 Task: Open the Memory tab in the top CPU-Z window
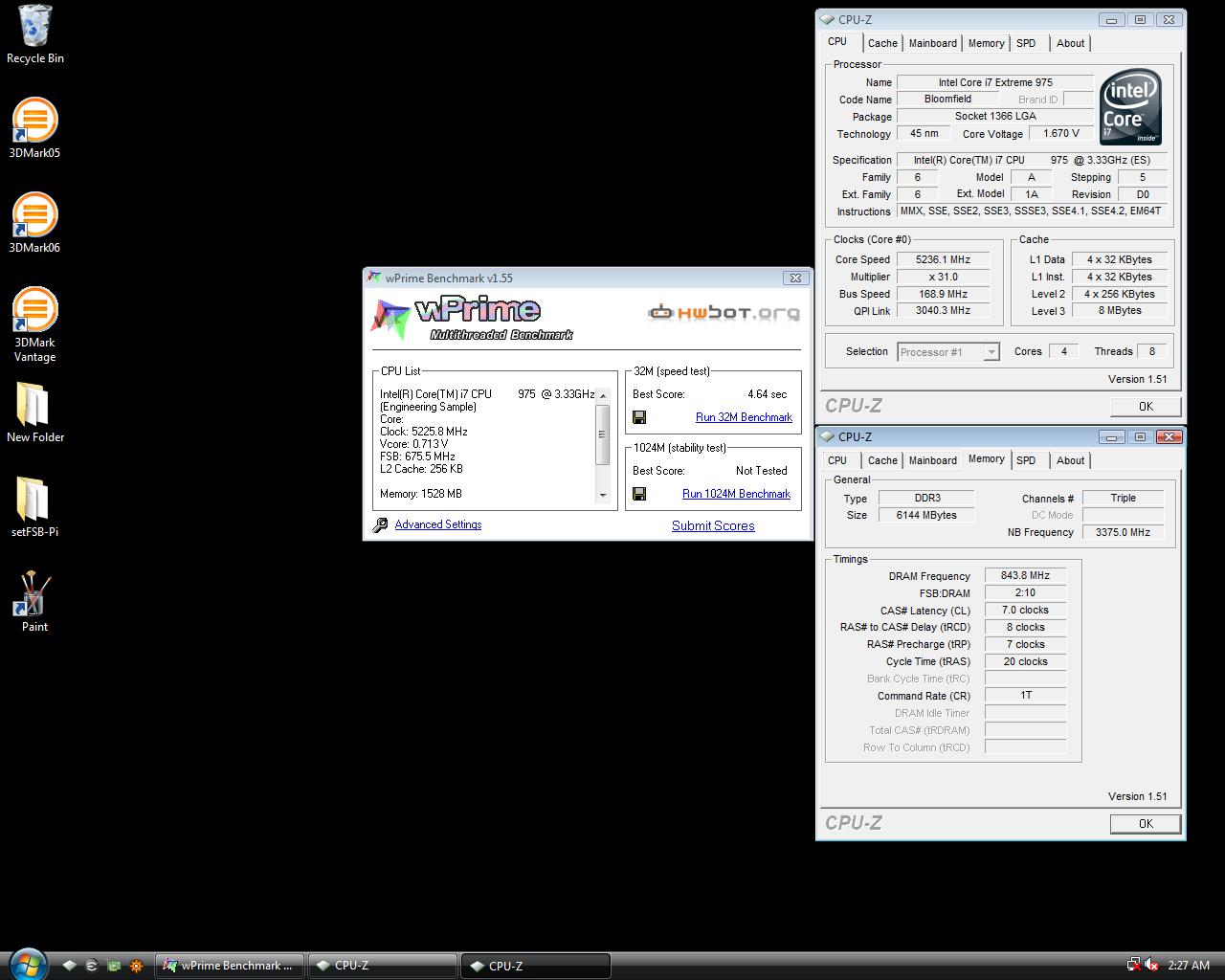986,43
